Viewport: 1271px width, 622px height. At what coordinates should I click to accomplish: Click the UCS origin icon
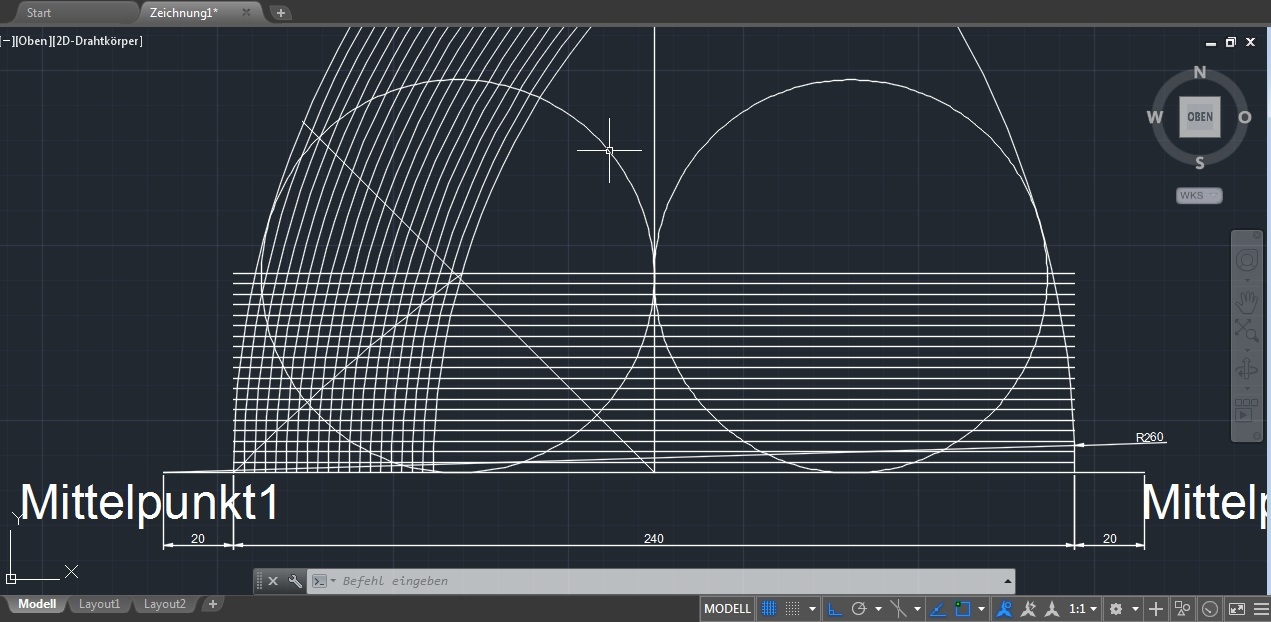11,578
